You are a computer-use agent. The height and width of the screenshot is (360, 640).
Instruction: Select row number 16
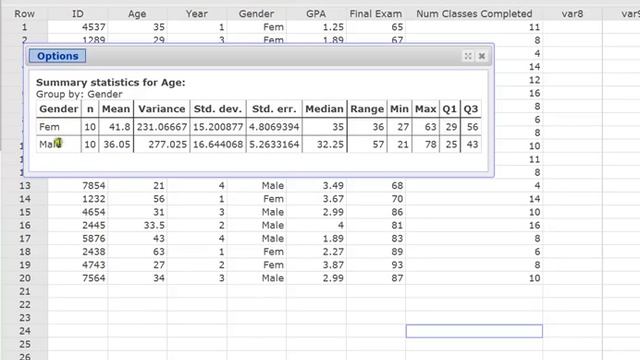[25, 225]
